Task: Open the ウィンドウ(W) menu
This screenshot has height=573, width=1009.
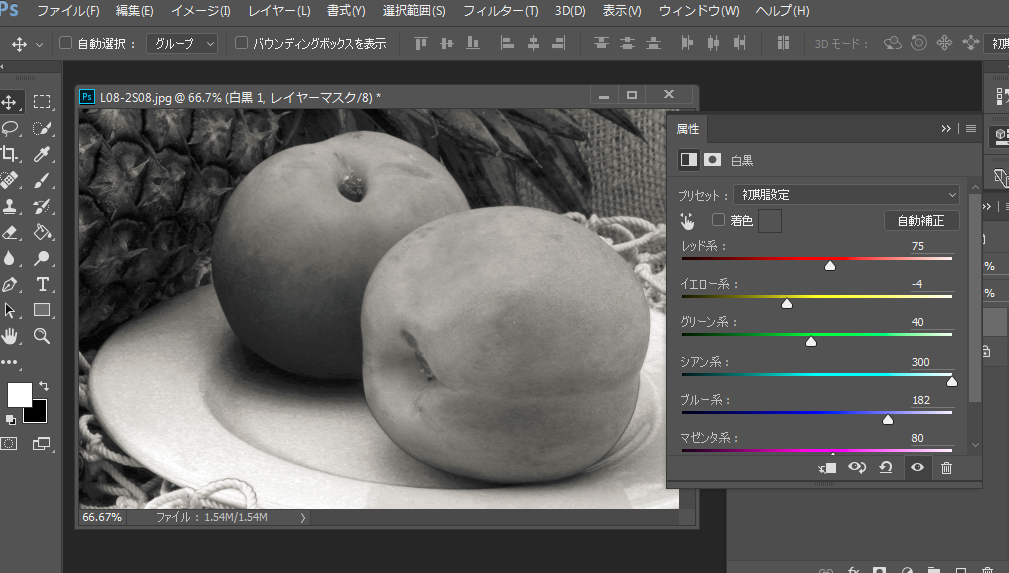Action: (699, 11)
